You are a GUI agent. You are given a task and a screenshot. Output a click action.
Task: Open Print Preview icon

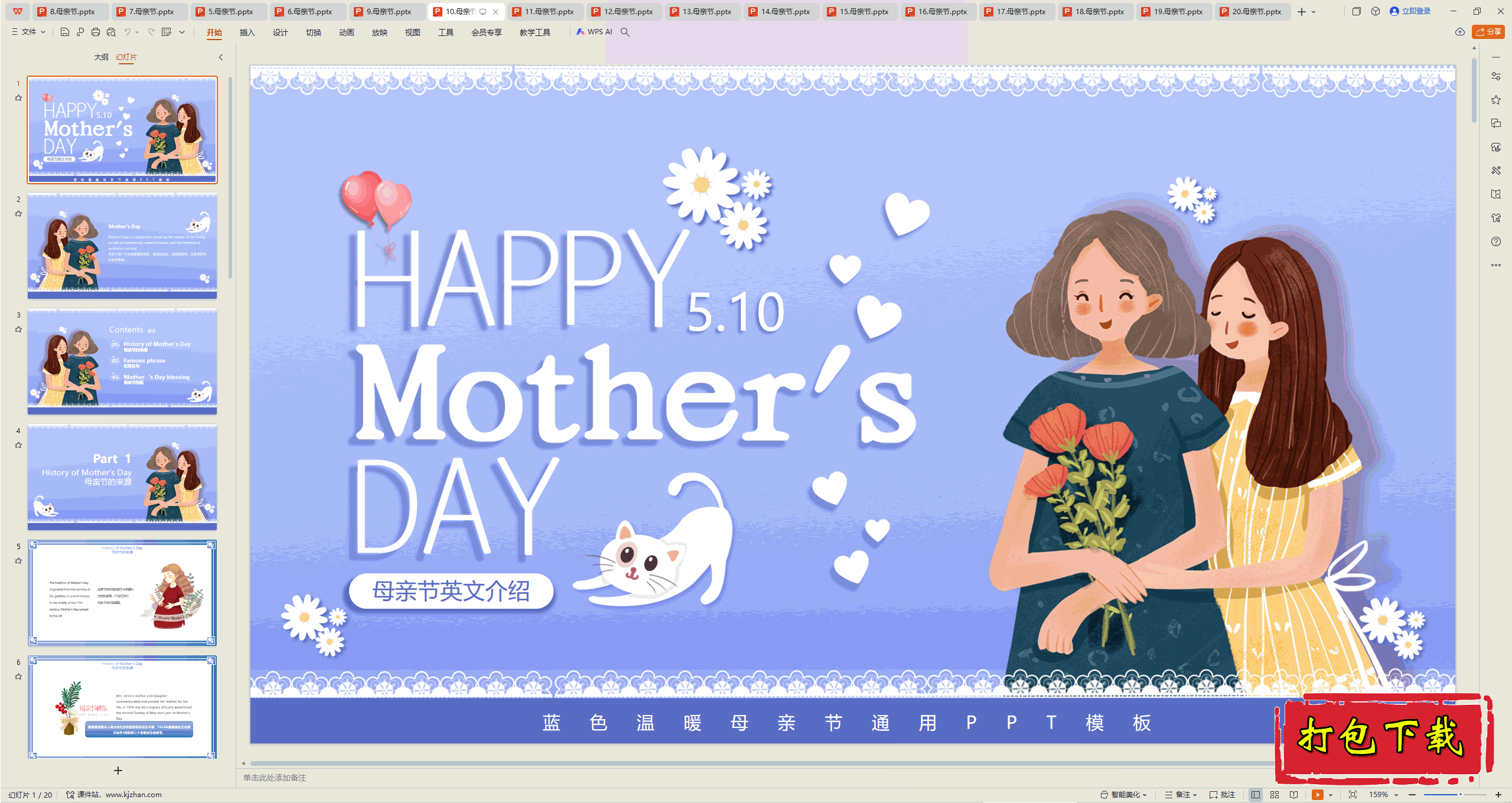(111, 32)
